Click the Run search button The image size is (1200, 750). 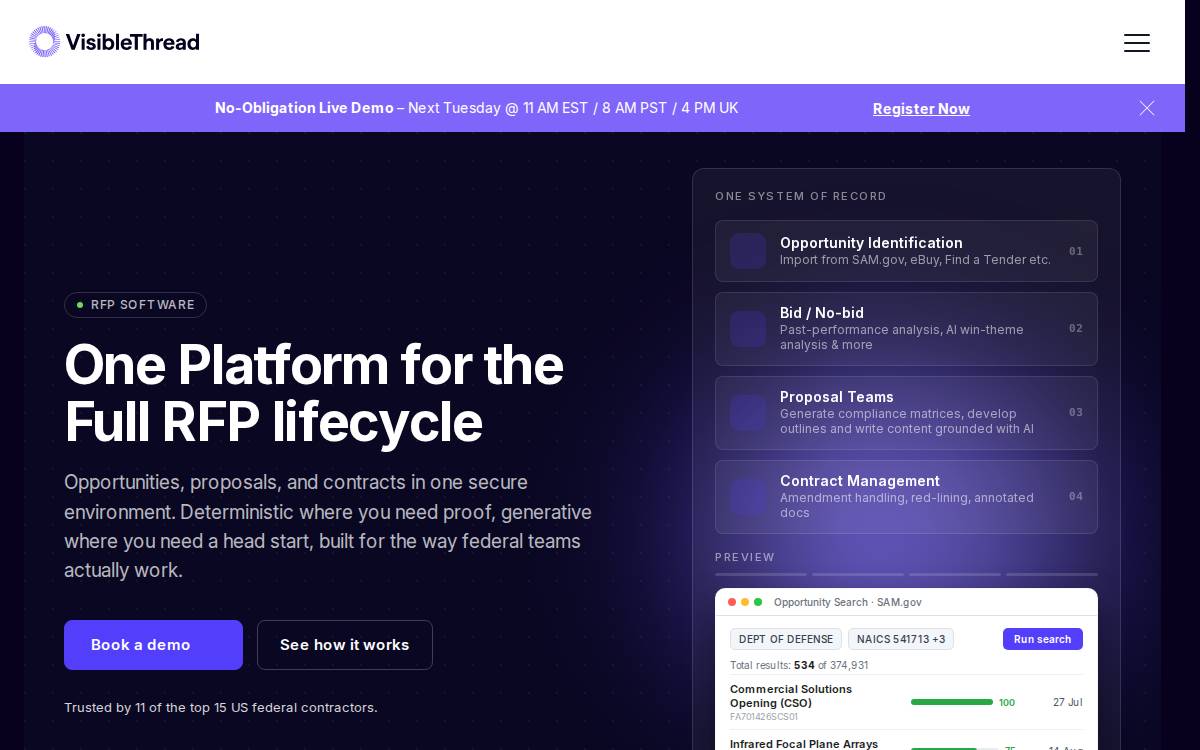pos(1042,639)
